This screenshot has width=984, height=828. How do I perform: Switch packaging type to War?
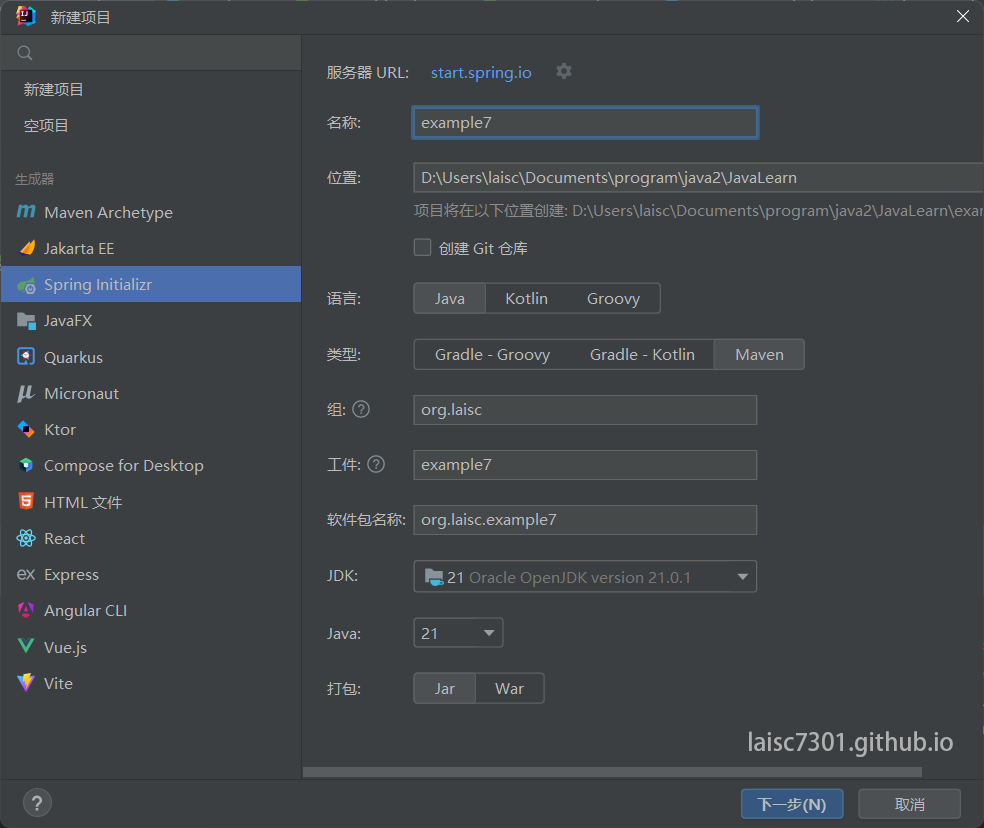(x=509, y=689)
